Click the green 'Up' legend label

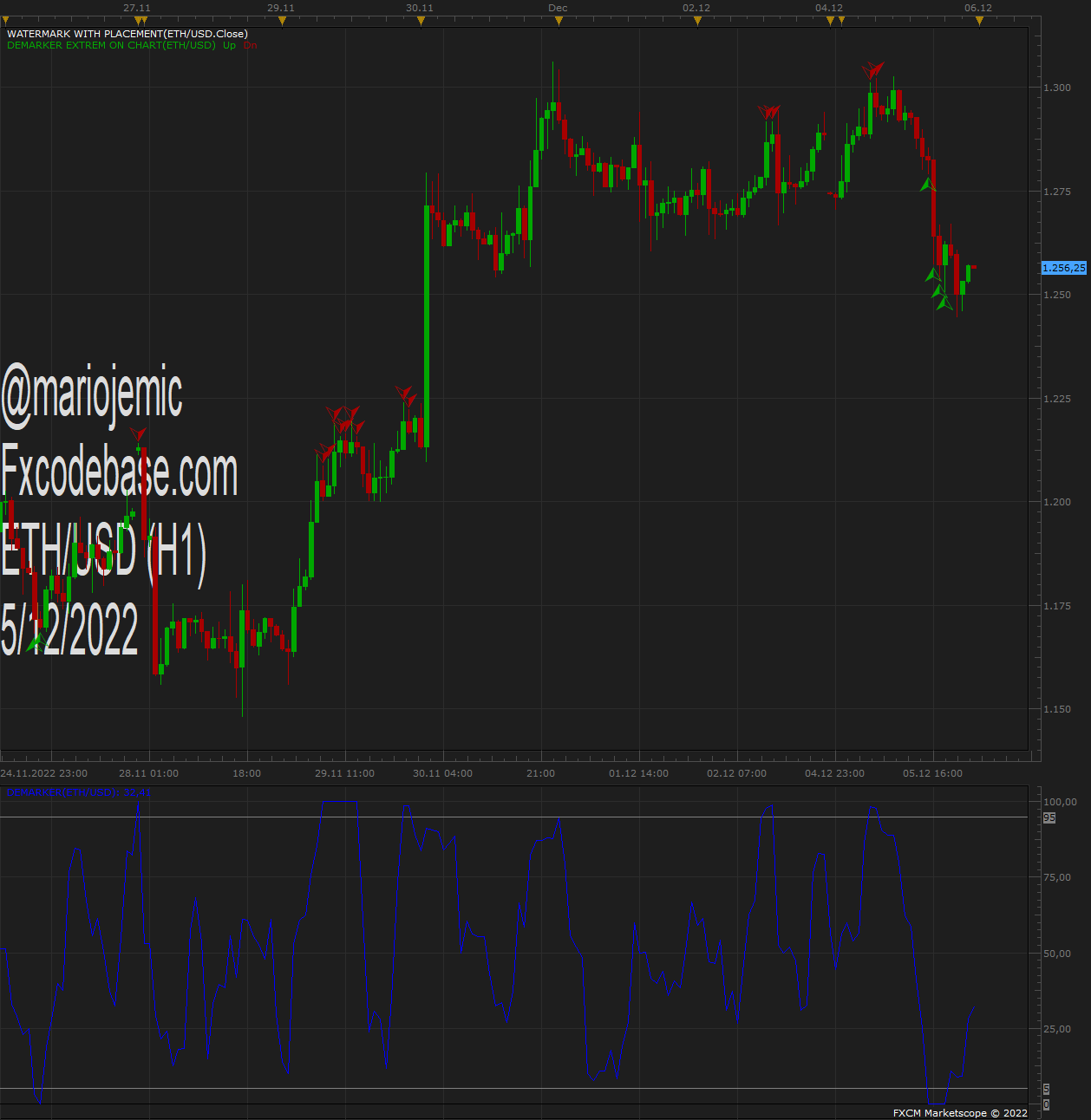[x=229, y=45]
